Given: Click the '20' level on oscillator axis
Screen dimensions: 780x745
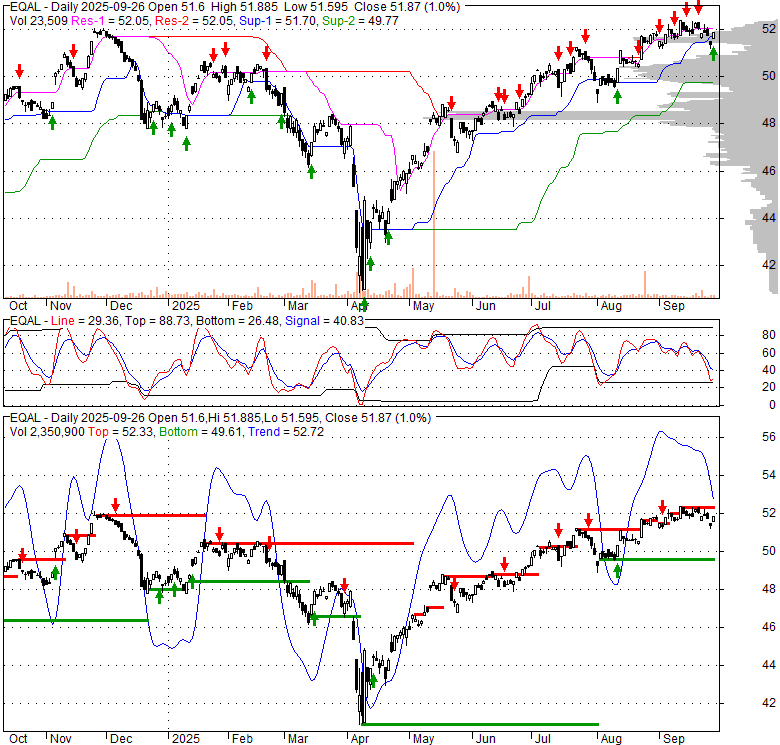Looking at the screenshot, I should coord(769,387).
